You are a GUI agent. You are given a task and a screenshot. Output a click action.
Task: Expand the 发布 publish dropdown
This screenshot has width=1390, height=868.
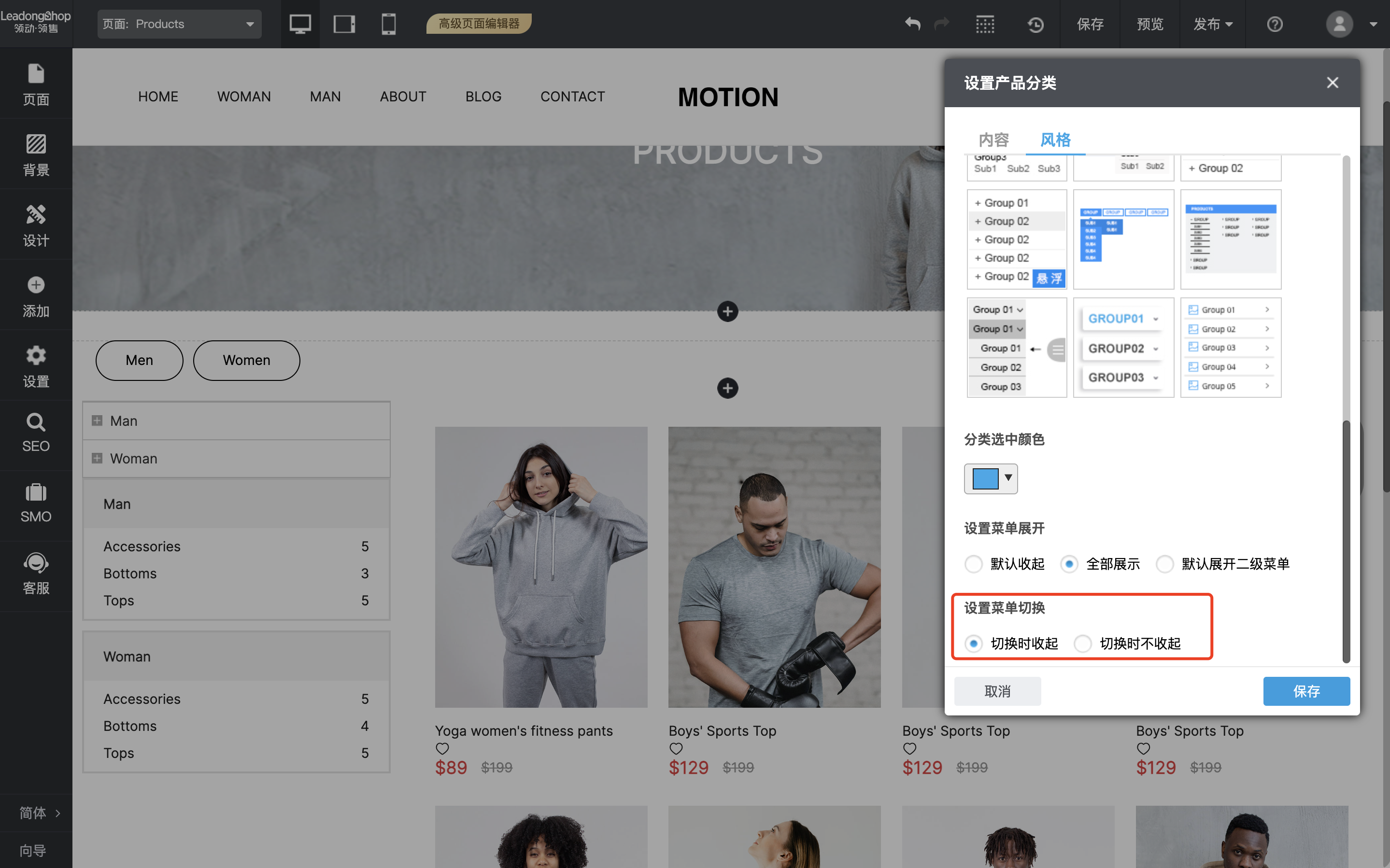(1213, 24)
